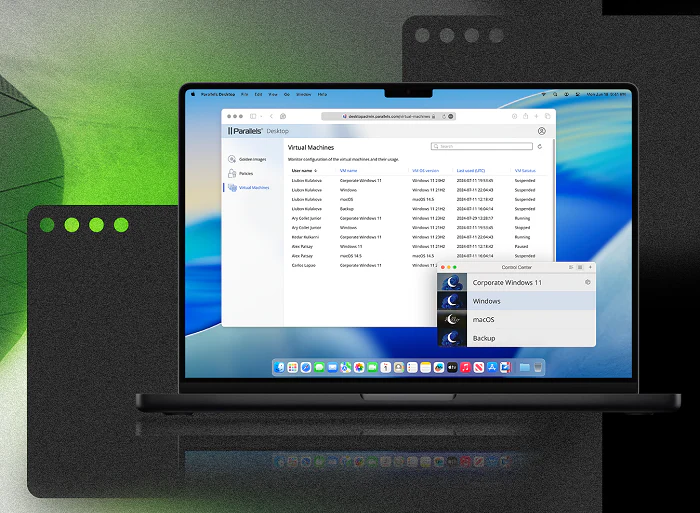Switch Control Center to grid view

pyautogui.click(x=580, y=267)
